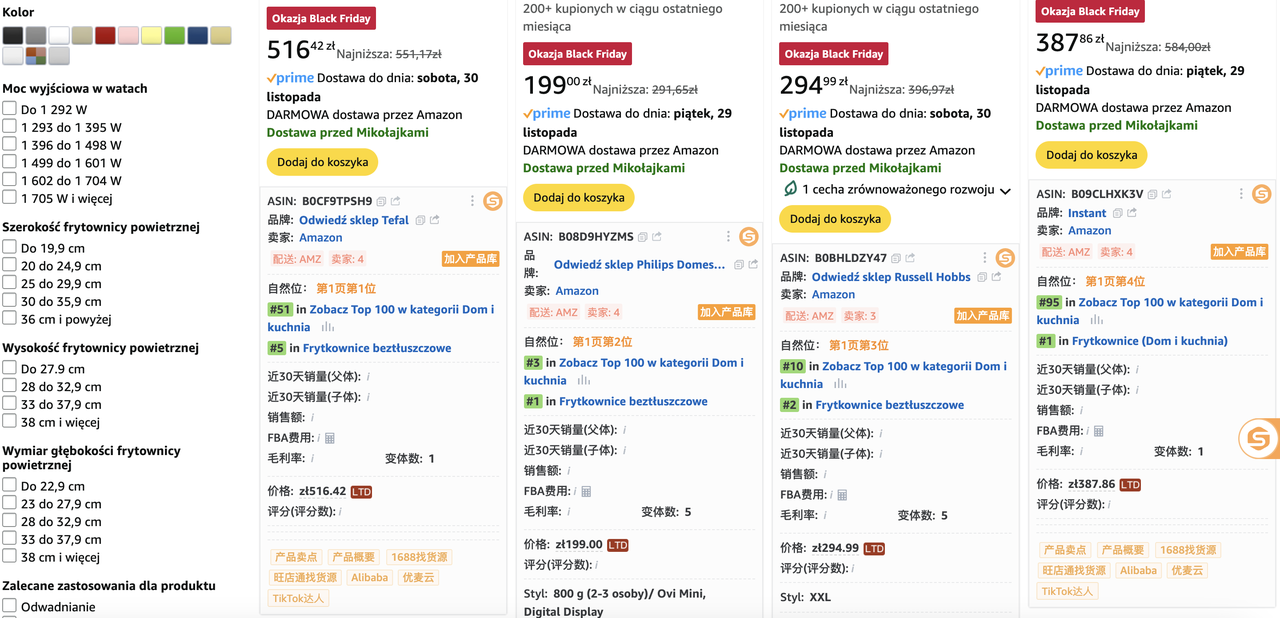Open the FBA fee calculator icon for ASIN B09CLHXK3V
Image resolution: width=1280 pixels, height=618 pixels.
(1099, 431)
